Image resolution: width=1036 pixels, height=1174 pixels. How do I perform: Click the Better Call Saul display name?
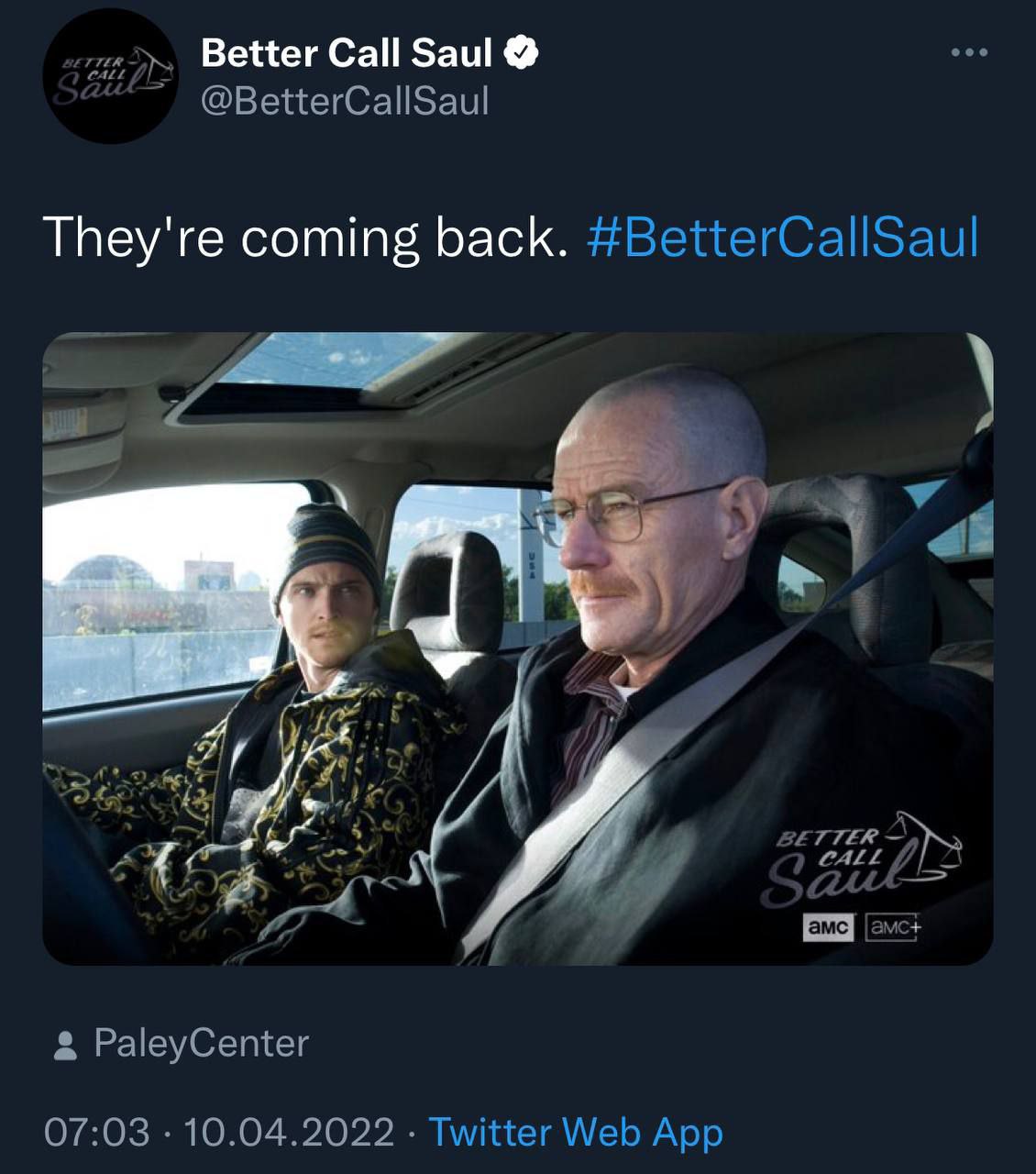(x=347, y=53)
